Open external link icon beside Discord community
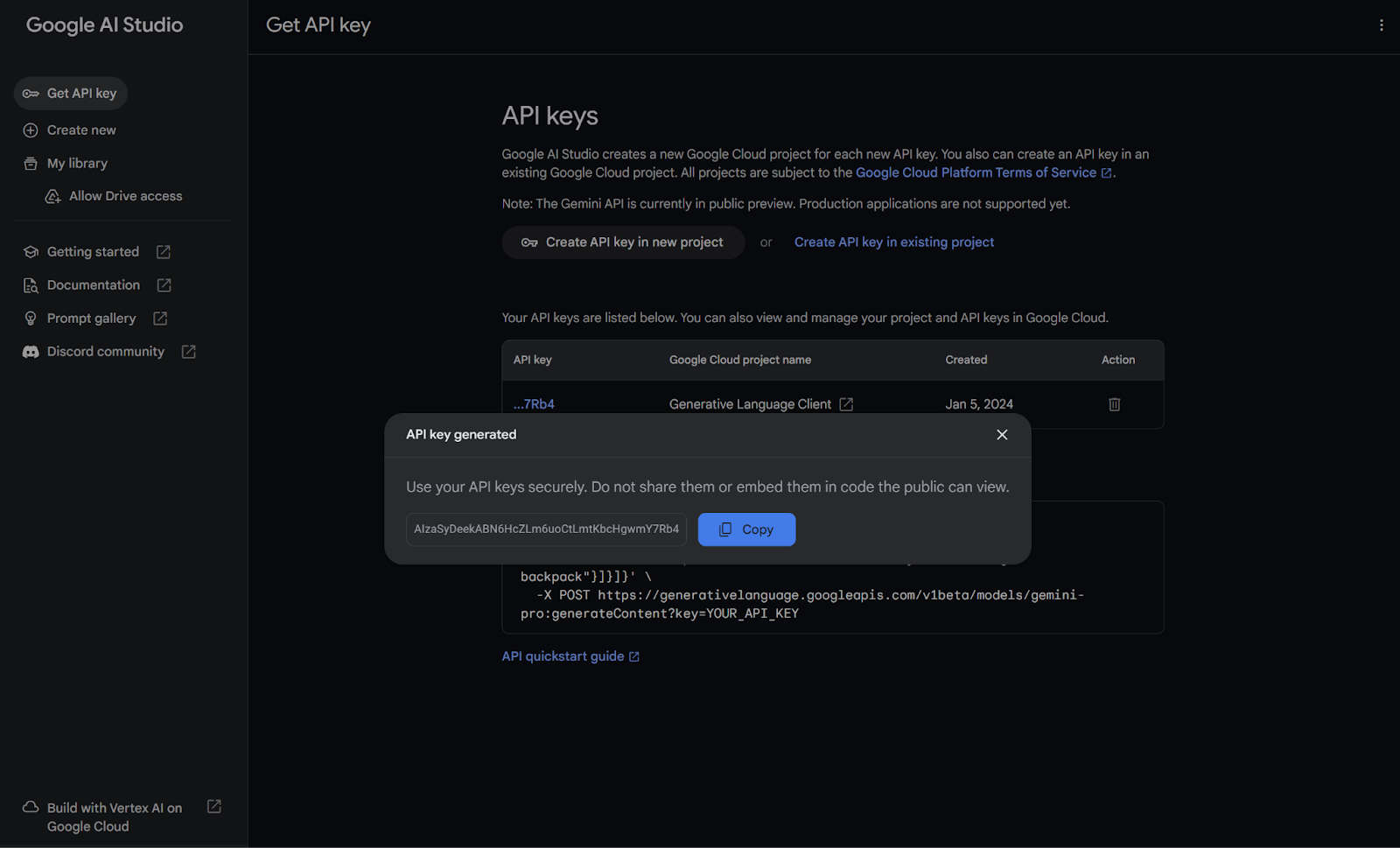The height and width of the screenshot is (848, 1400). pyautogui.click(x=188, y=352)
